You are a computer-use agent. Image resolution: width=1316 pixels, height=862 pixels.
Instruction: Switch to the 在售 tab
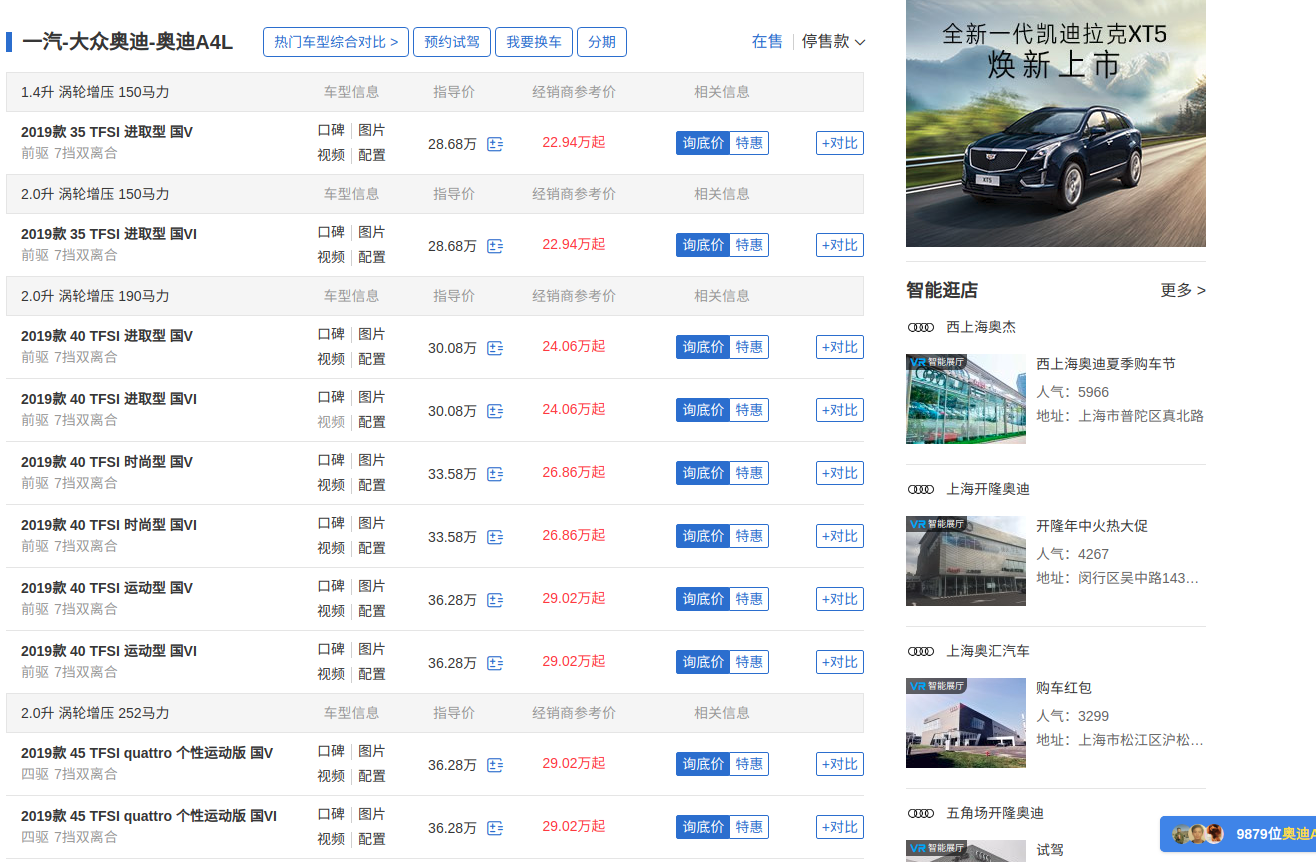click(768, 41)
